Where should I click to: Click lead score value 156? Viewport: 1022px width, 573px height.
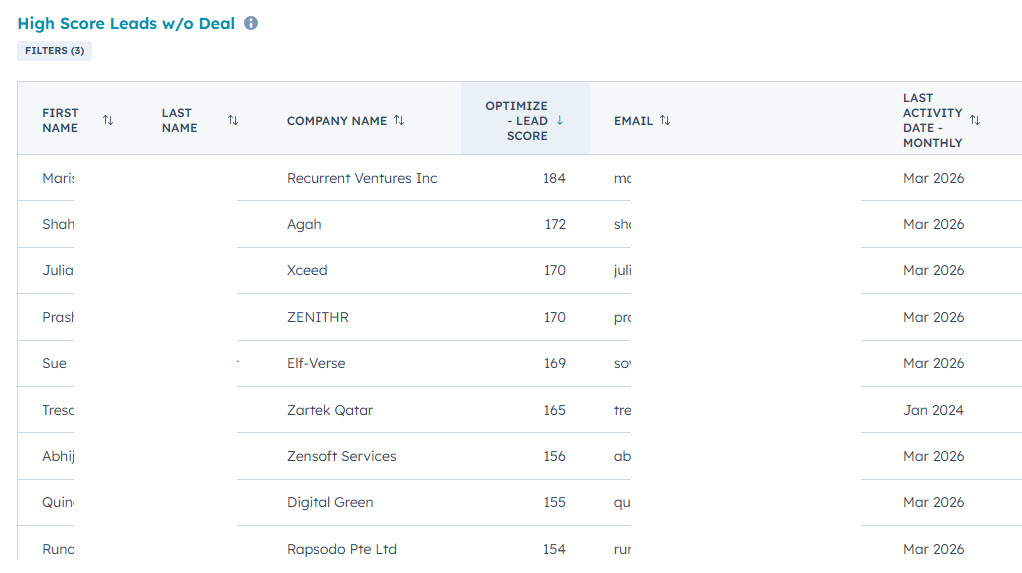[x=555, y=456]
